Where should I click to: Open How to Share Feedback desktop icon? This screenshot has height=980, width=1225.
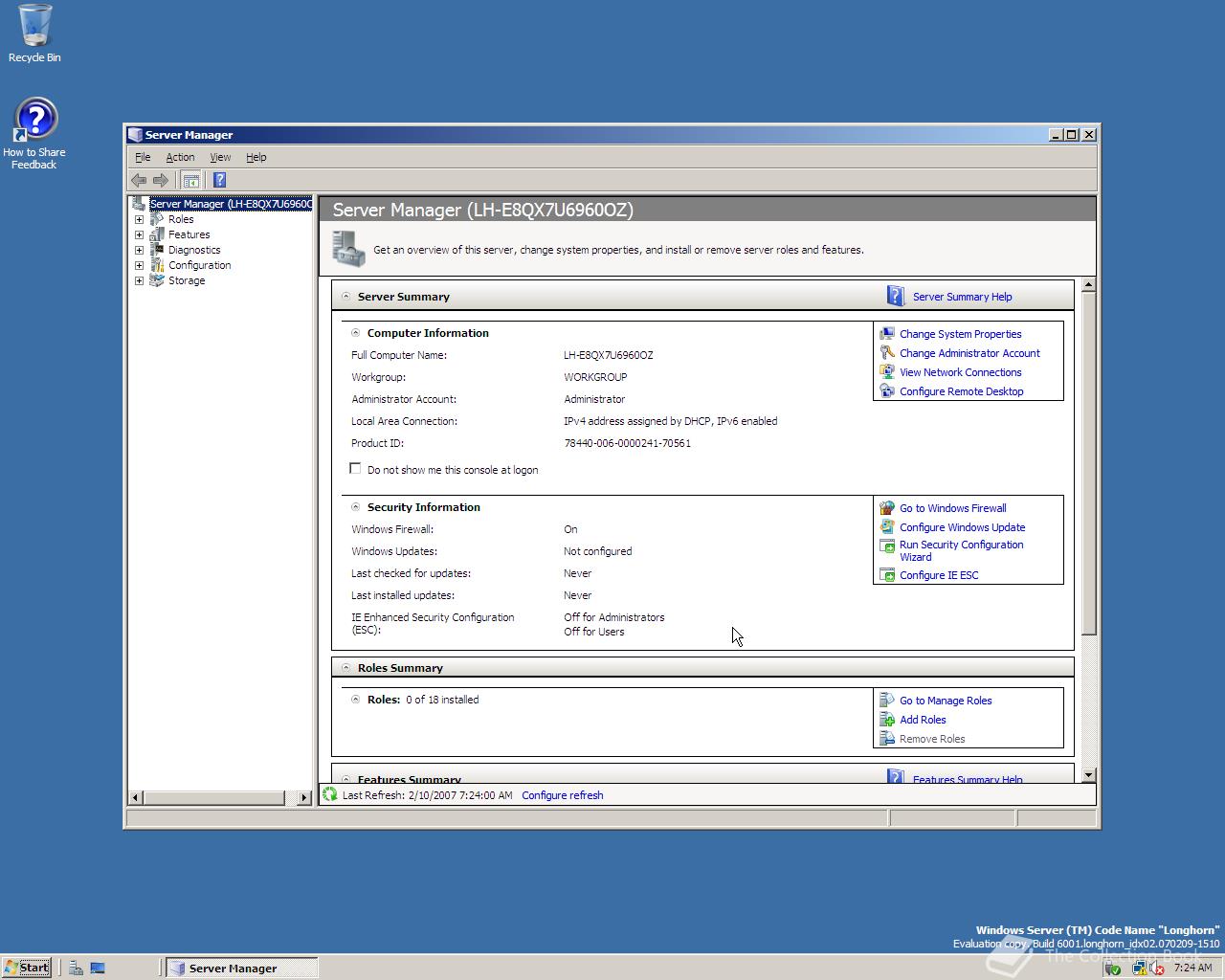(34, 134)
